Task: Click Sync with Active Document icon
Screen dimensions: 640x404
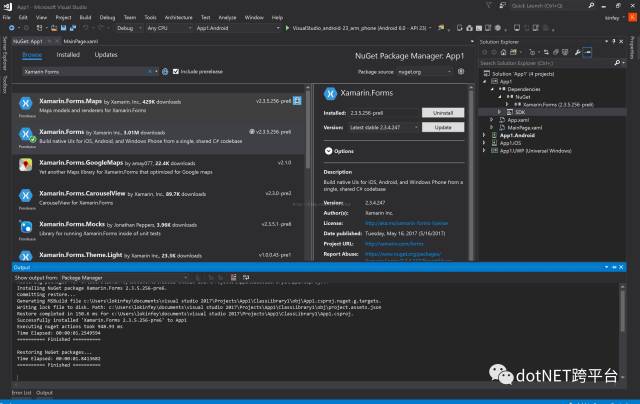Action: (546, 52)
